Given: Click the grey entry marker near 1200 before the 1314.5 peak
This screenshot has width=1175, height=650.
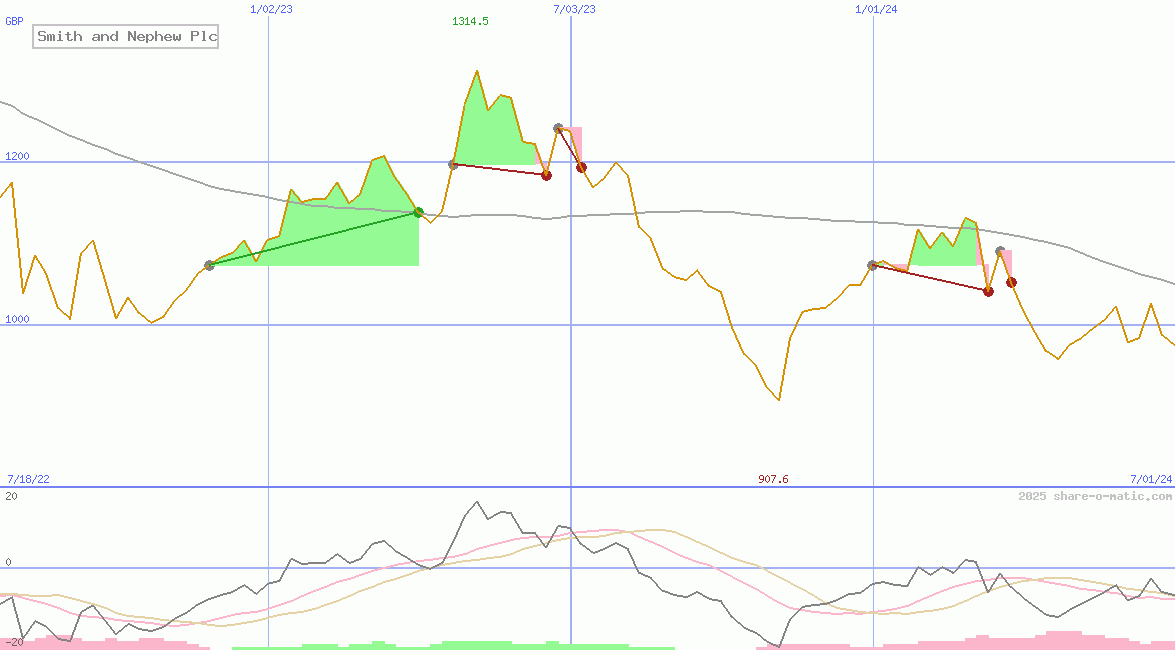Looking at the screenshot, I should tap(453, 164).
